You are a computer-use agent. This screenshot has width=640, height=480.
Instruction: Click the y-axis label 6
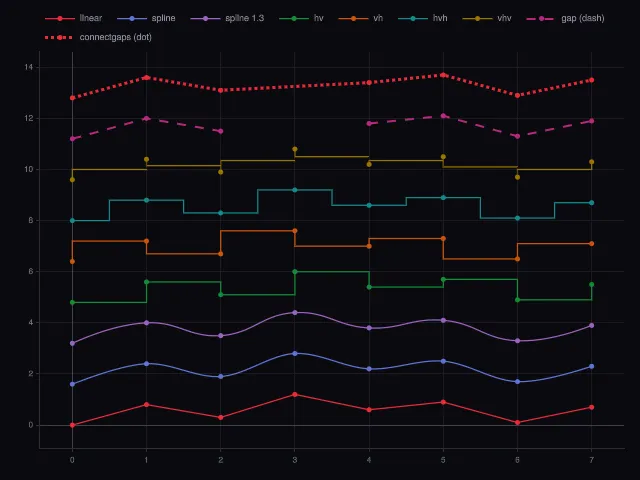[30, 271]
